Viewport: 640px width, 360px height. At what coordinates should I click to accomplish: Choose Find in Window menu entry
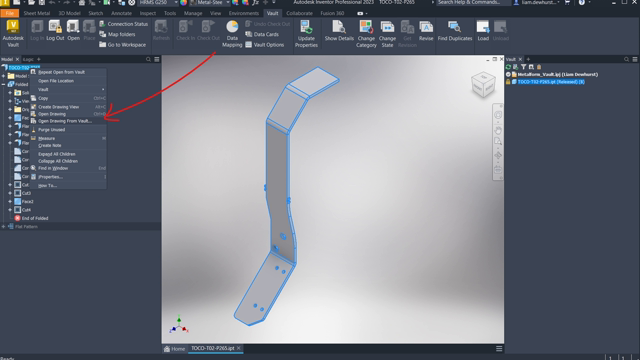pos(68,168)
